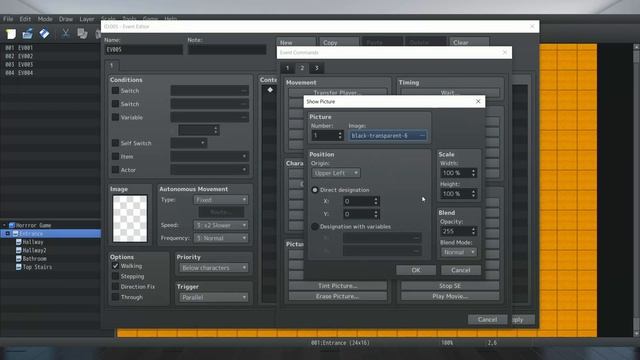Open the Speed dropdown
Viewport: 640px width, 360px height.
tap(221, 225)
